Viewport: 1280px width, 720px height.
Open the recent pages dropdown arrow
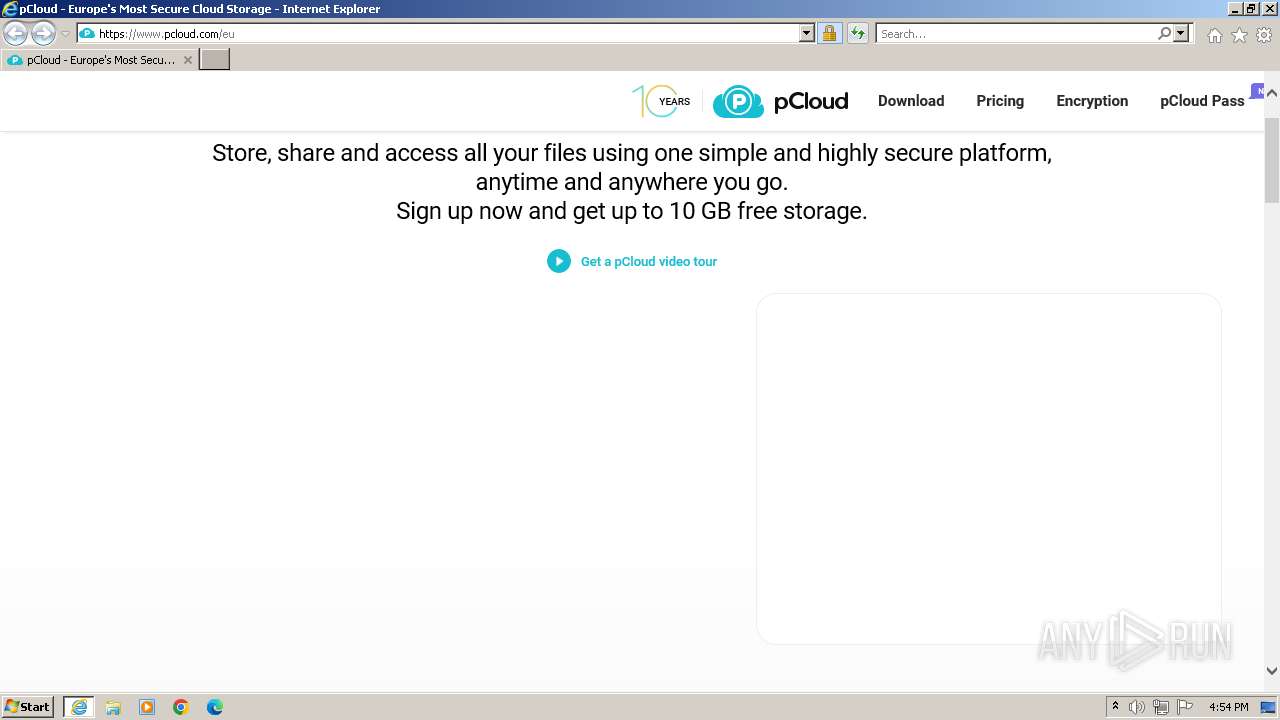tap(65, 34)
